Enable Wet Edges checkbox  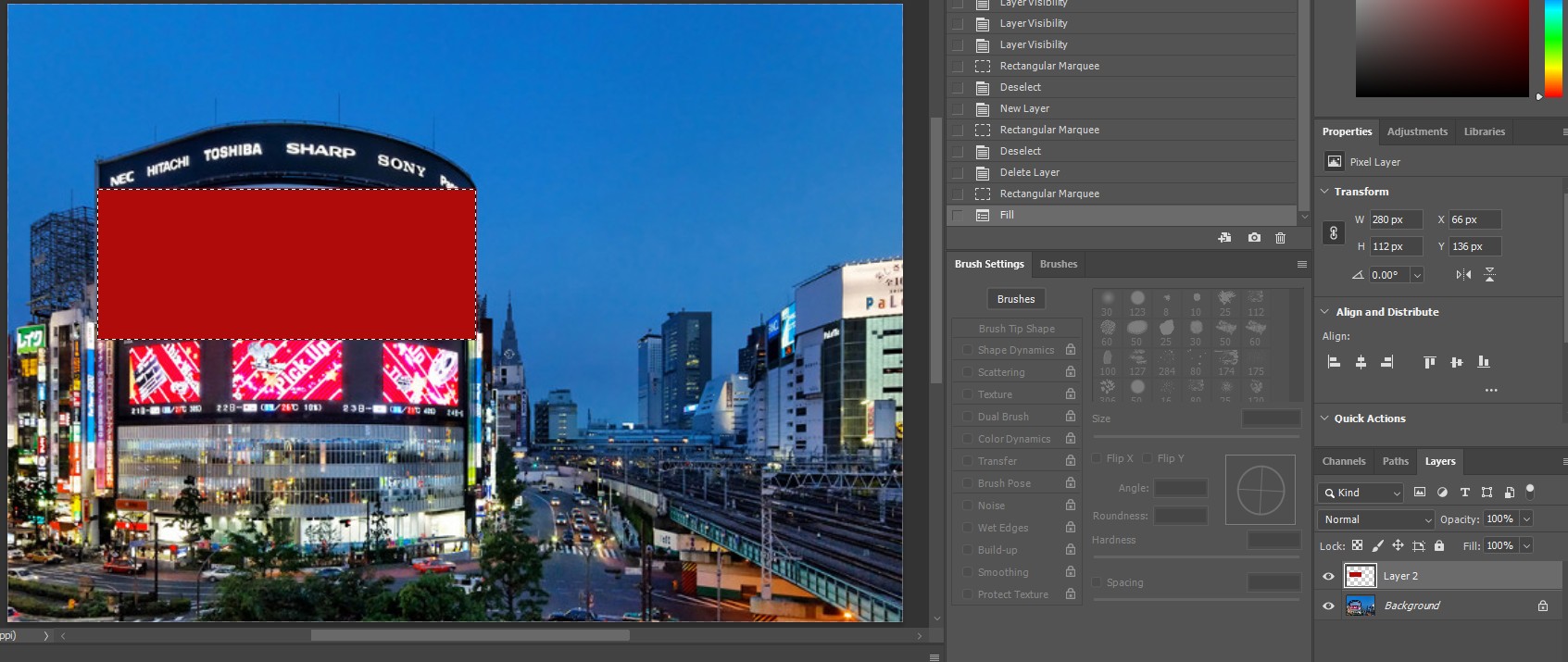[x=967, y=528]
